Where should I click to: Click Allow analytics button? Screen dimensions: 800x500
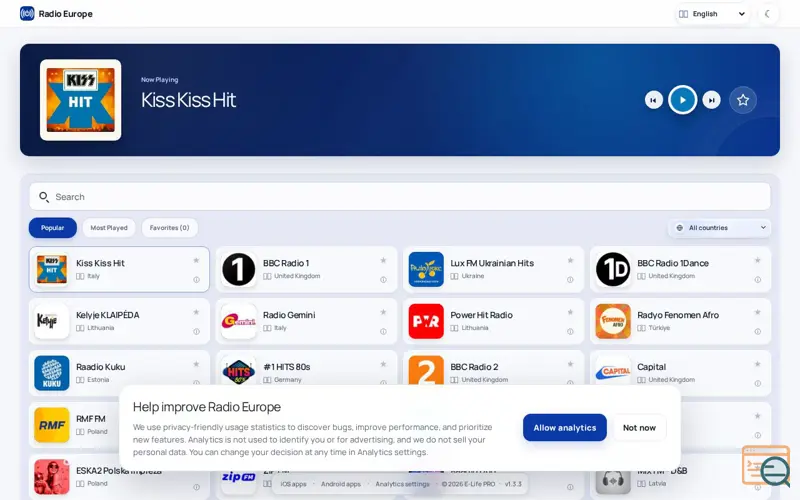(x=565, y=428)
